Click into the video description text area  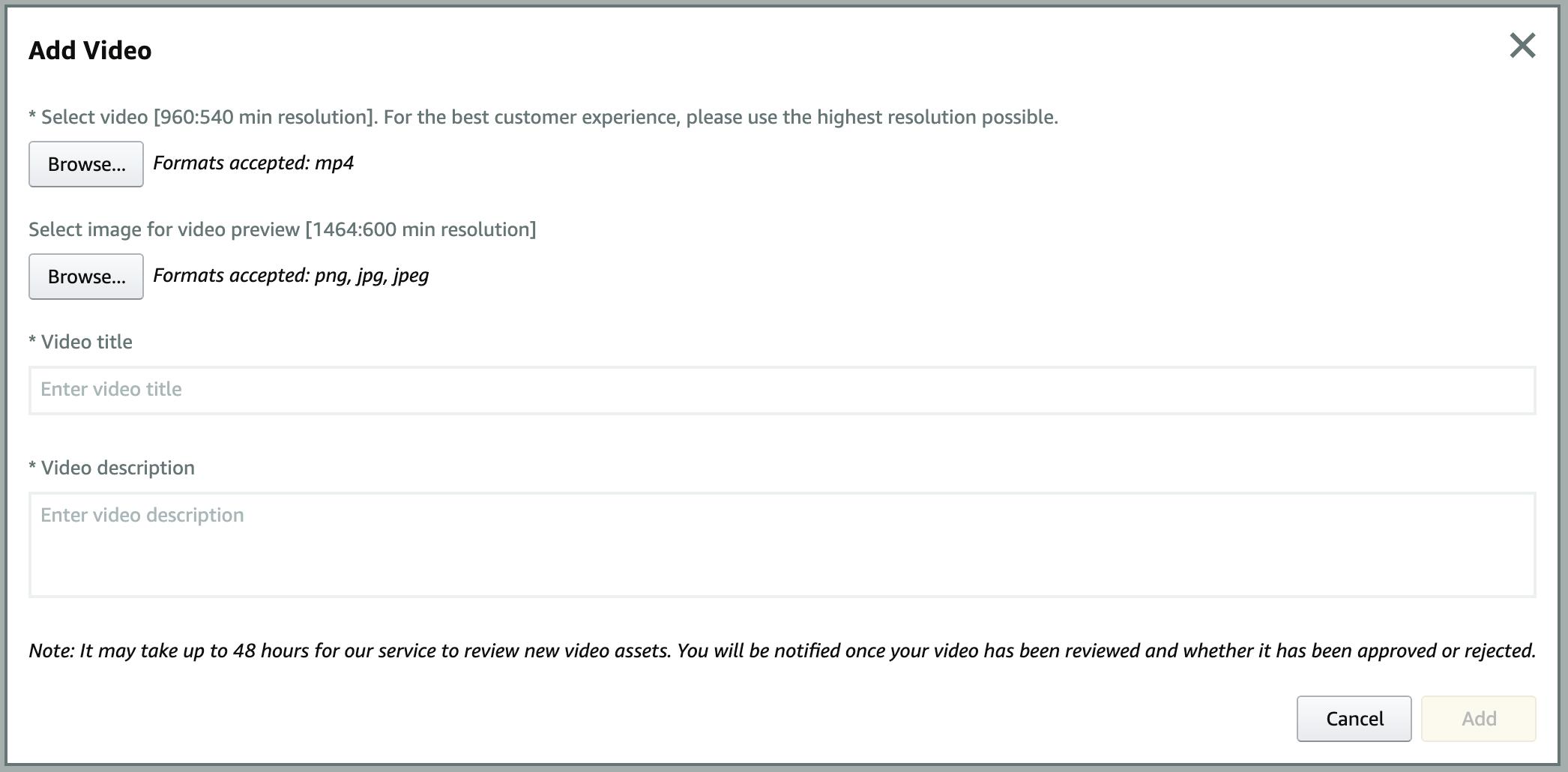[x=782, y=544]
